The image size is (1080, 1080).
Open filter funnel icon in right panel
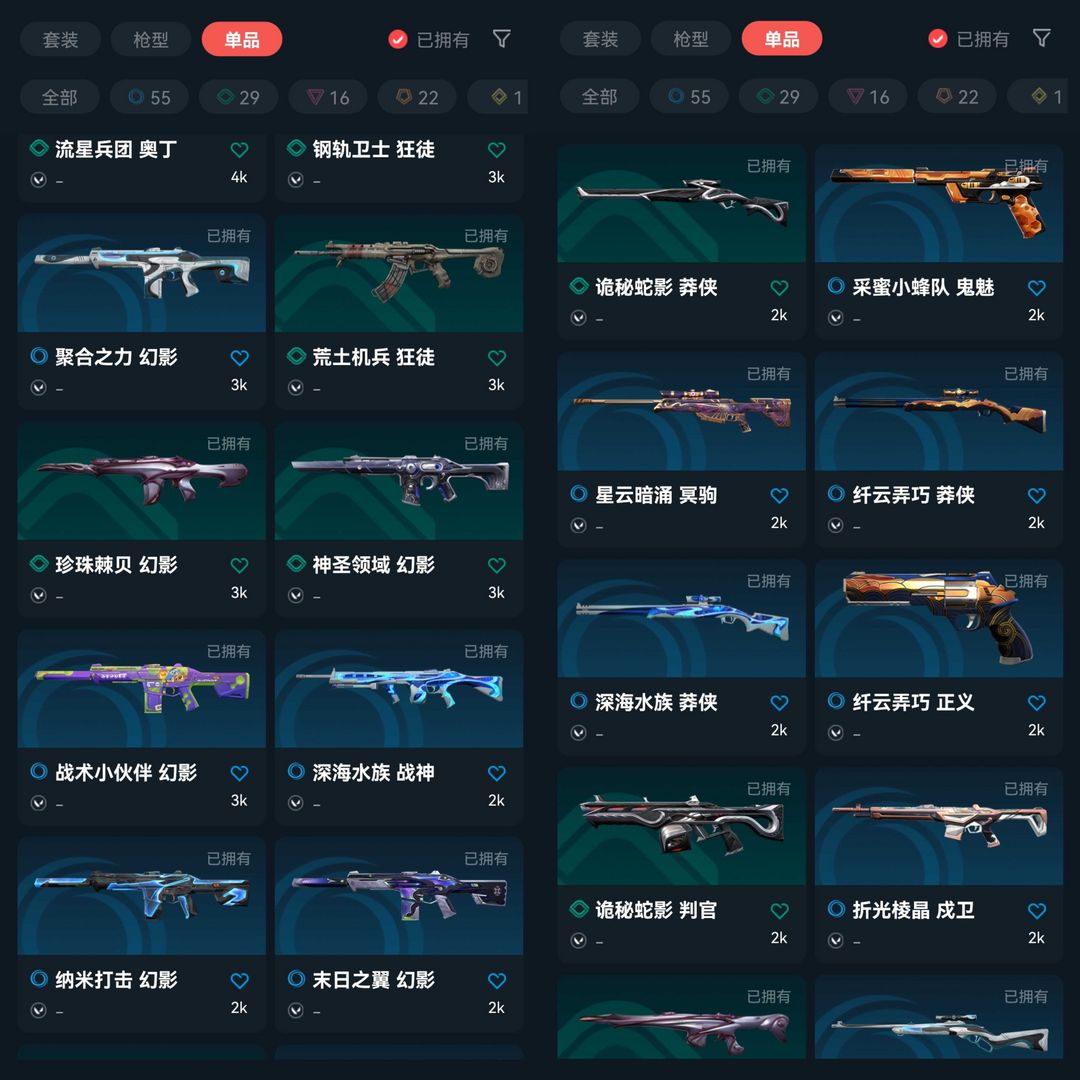1042,38
